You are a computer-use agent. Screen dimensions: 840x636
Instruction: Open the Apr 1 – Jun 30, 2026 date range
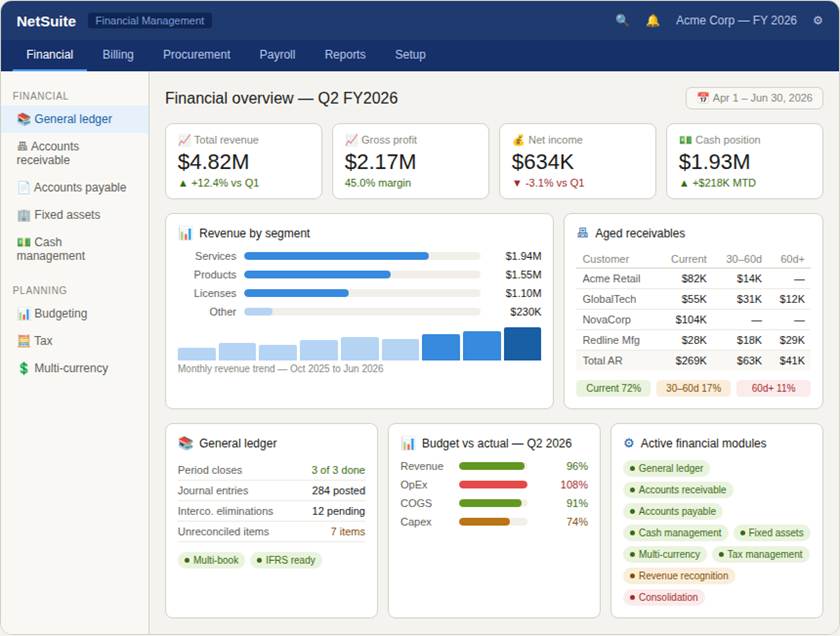[754, 98]
